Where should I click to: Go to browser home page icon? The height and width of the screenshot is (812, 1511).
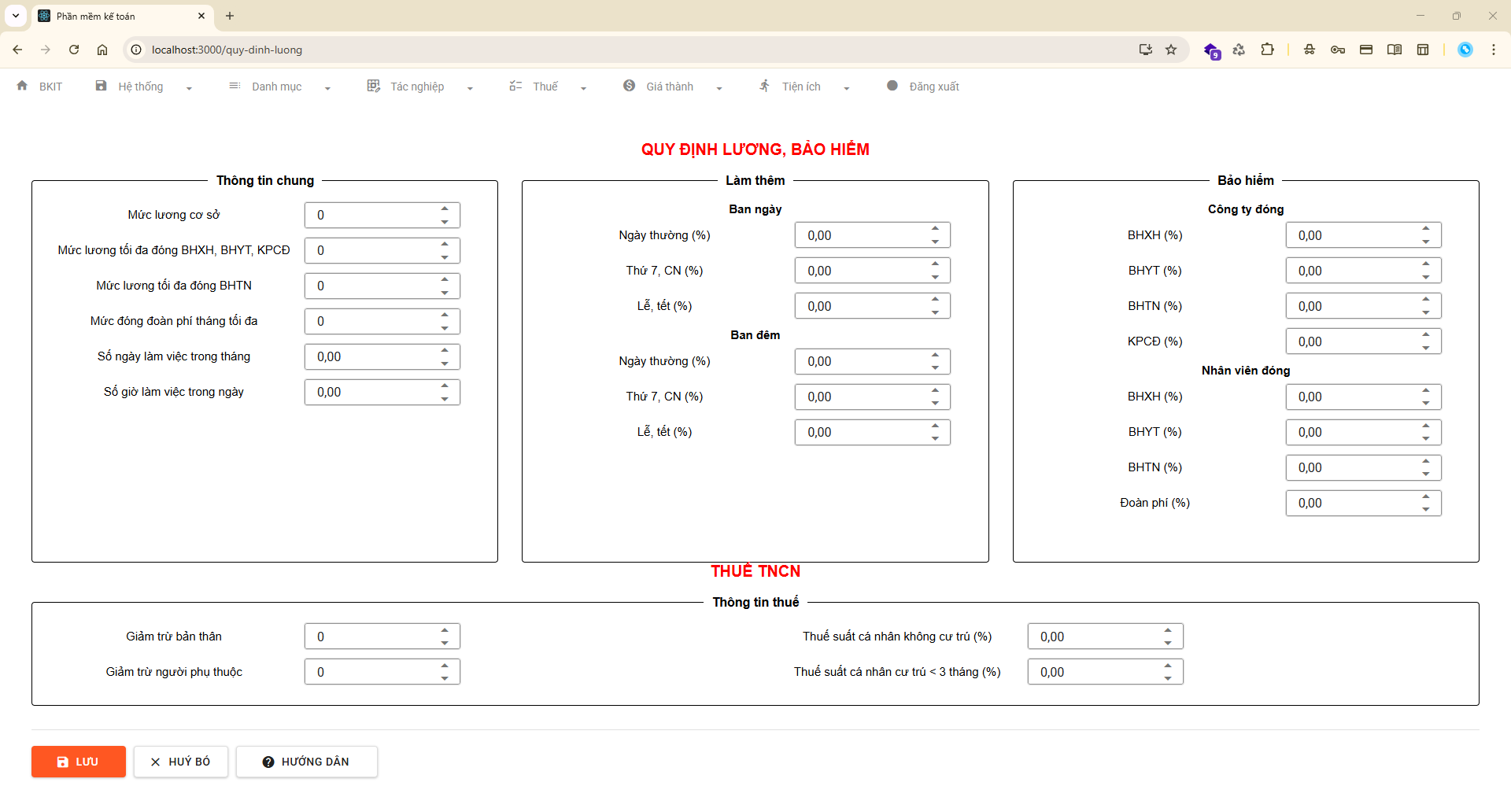point(102,50)
